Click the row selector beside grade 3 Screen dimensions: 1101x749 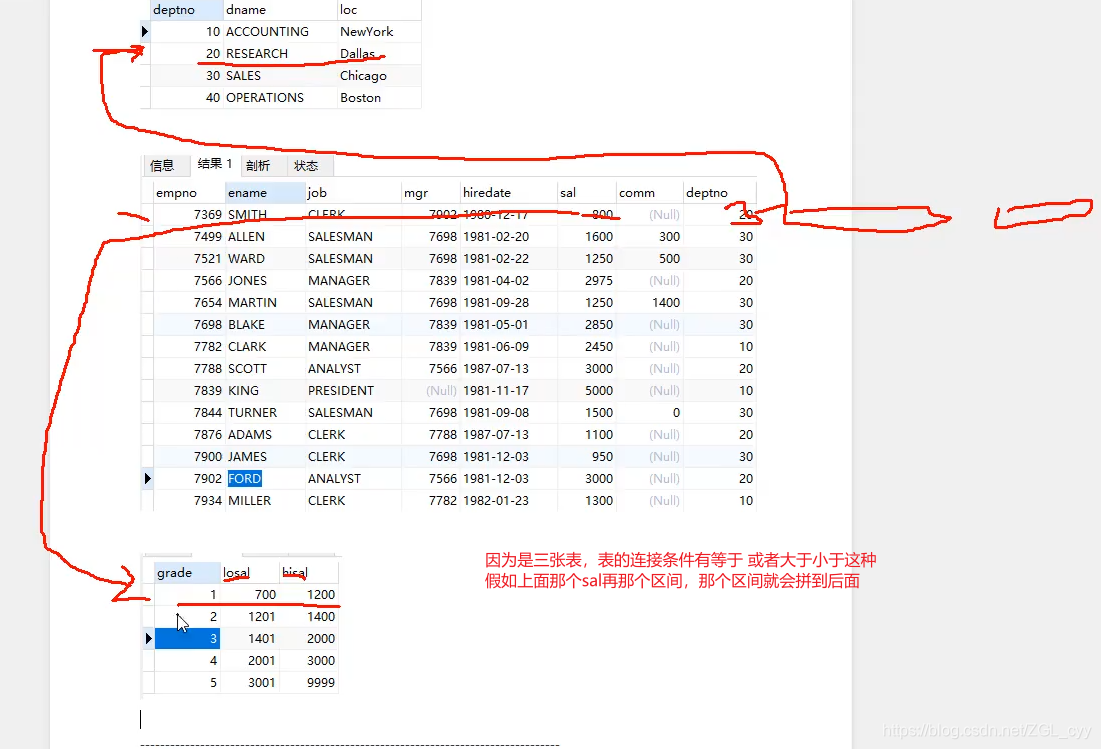click(148, 639)
